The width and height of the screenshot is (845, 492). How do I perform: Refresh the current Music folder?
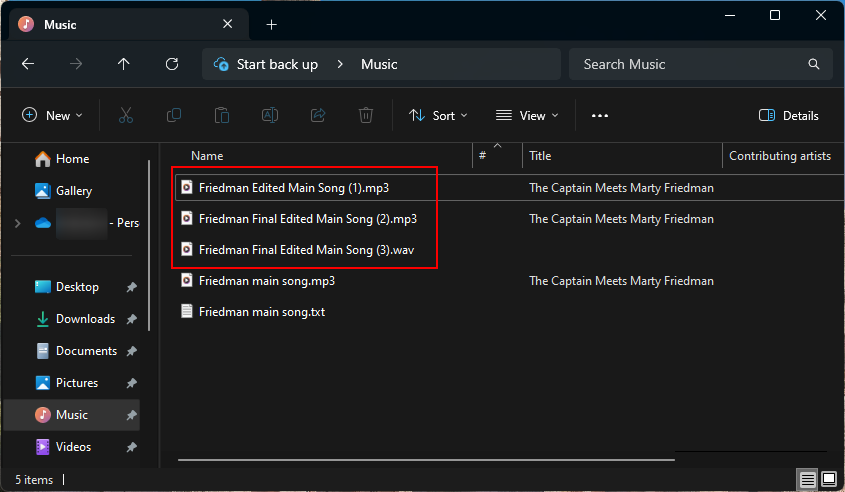[x=172, y=64]
